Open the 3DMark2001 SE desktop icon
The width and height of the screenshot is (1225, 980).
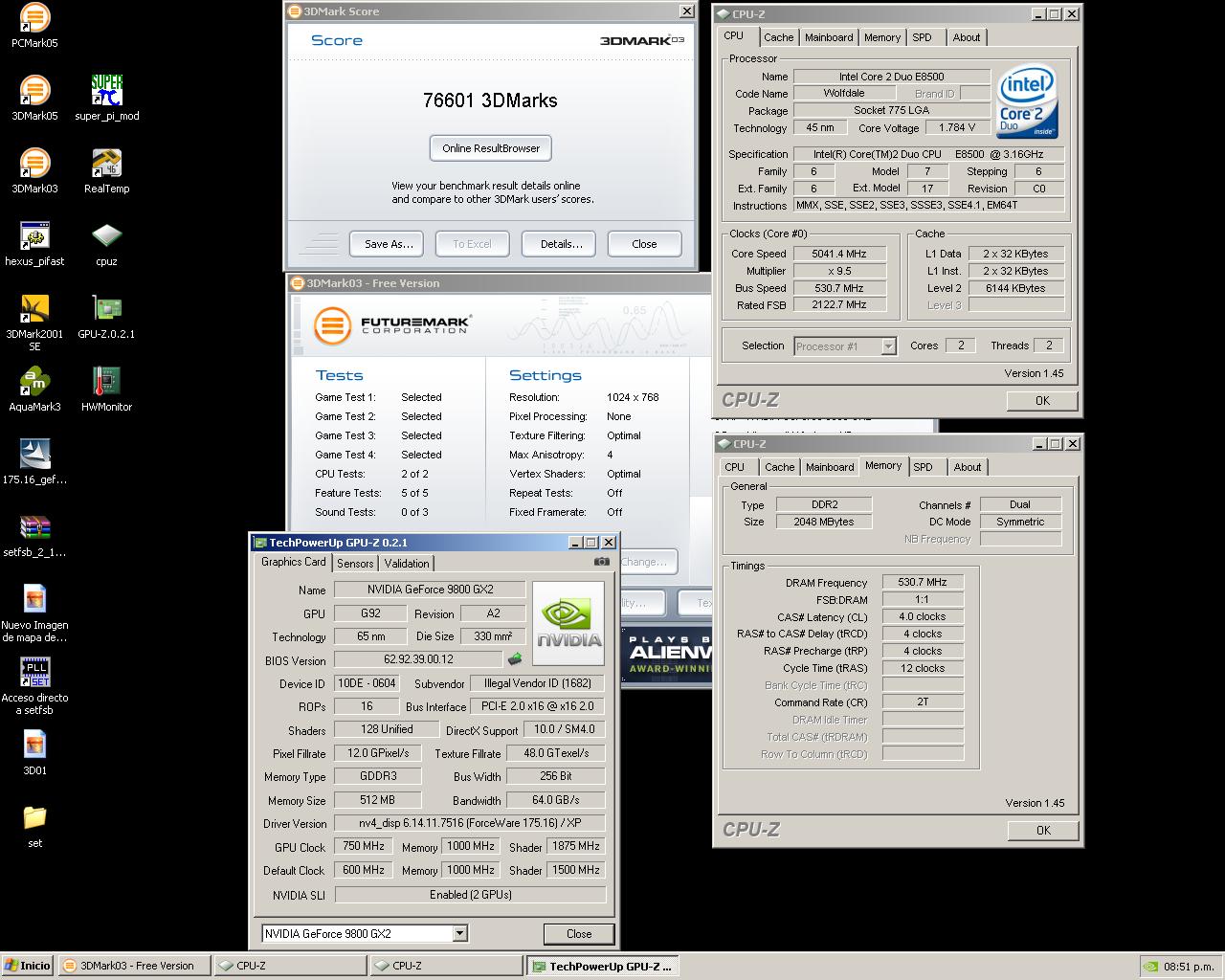34,323
